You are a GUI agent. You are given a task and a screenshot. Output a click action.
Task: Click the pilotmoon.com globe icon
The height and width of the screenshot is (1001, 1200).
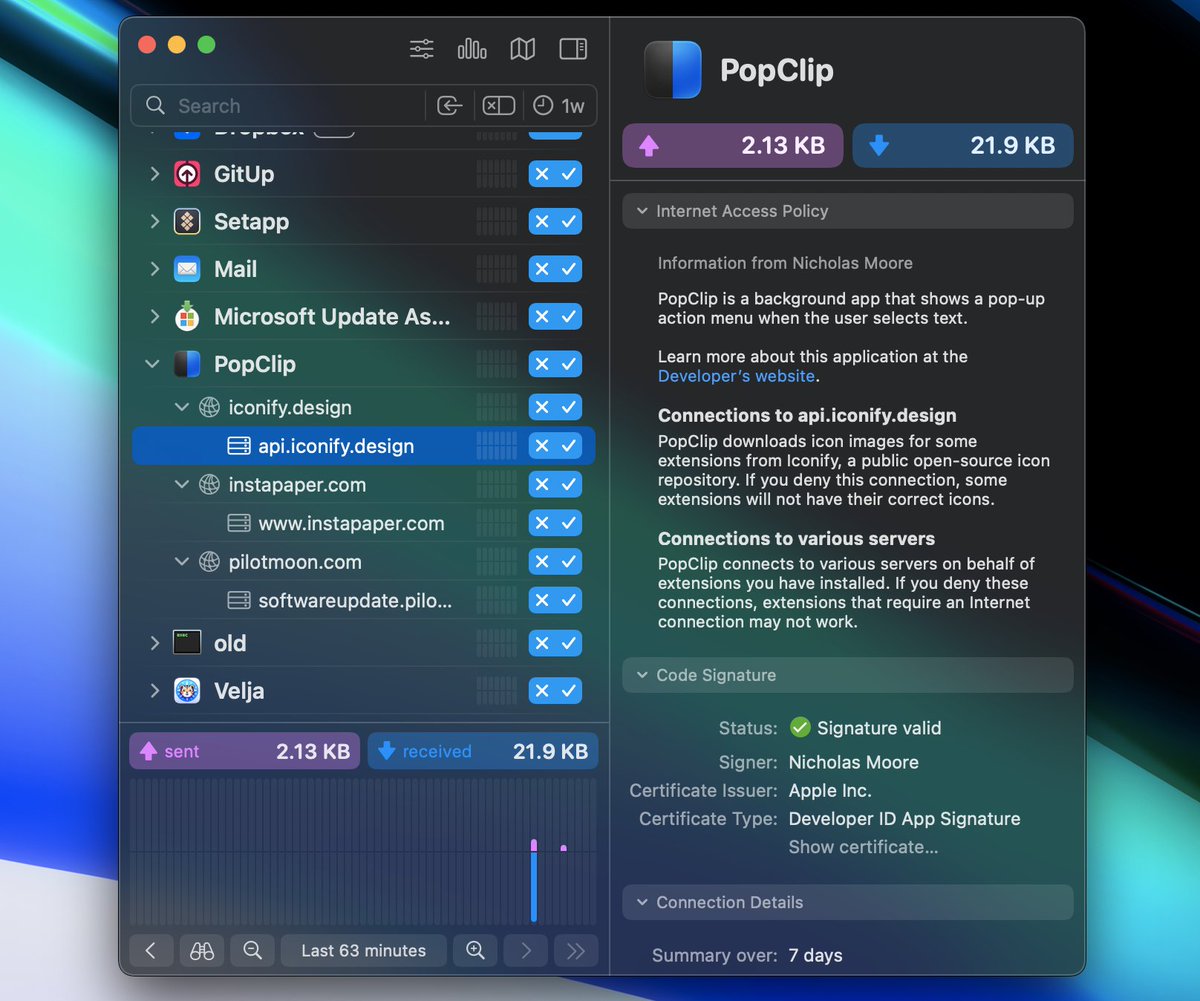click(209, 562)
